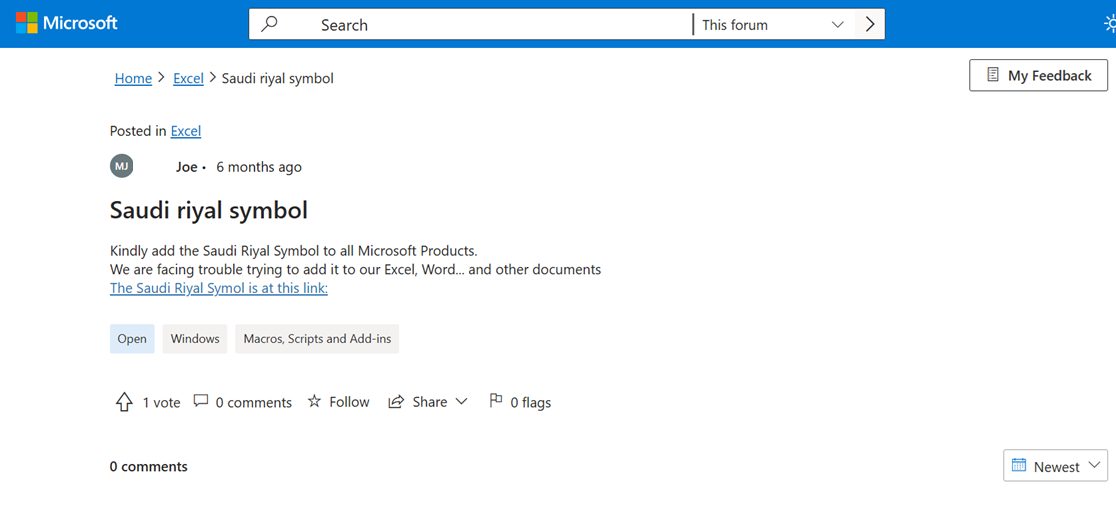Select Macros, Scripts and Add-ins tag
Image resolution: width=1116 pixels, height=524 pixels.
(x=317, y=339)
